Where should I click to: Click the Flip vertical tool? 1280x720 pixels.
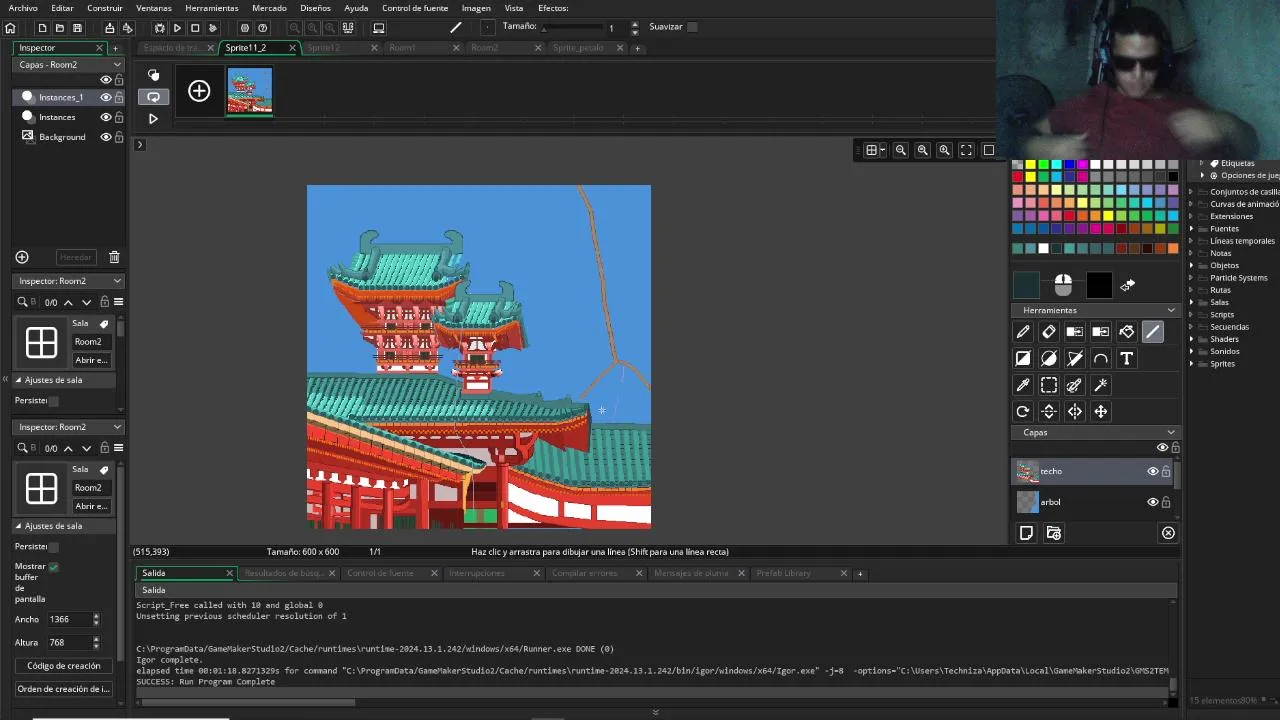click(x=1049, y=411)
